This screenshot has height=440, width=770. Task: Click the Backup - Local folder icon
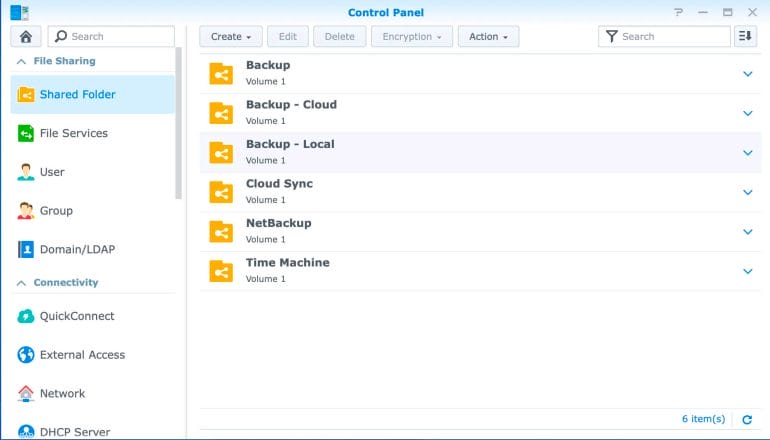(221, 153)
